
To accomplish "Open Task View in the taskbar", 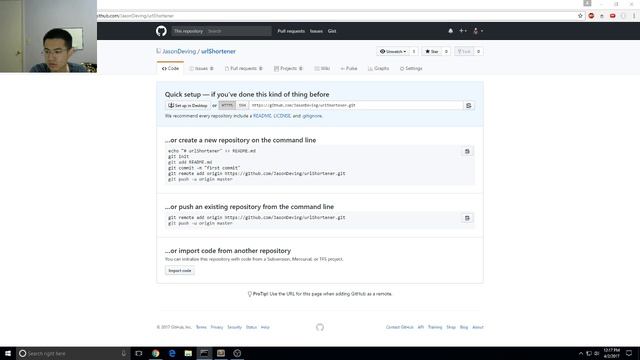I will 139,353.
